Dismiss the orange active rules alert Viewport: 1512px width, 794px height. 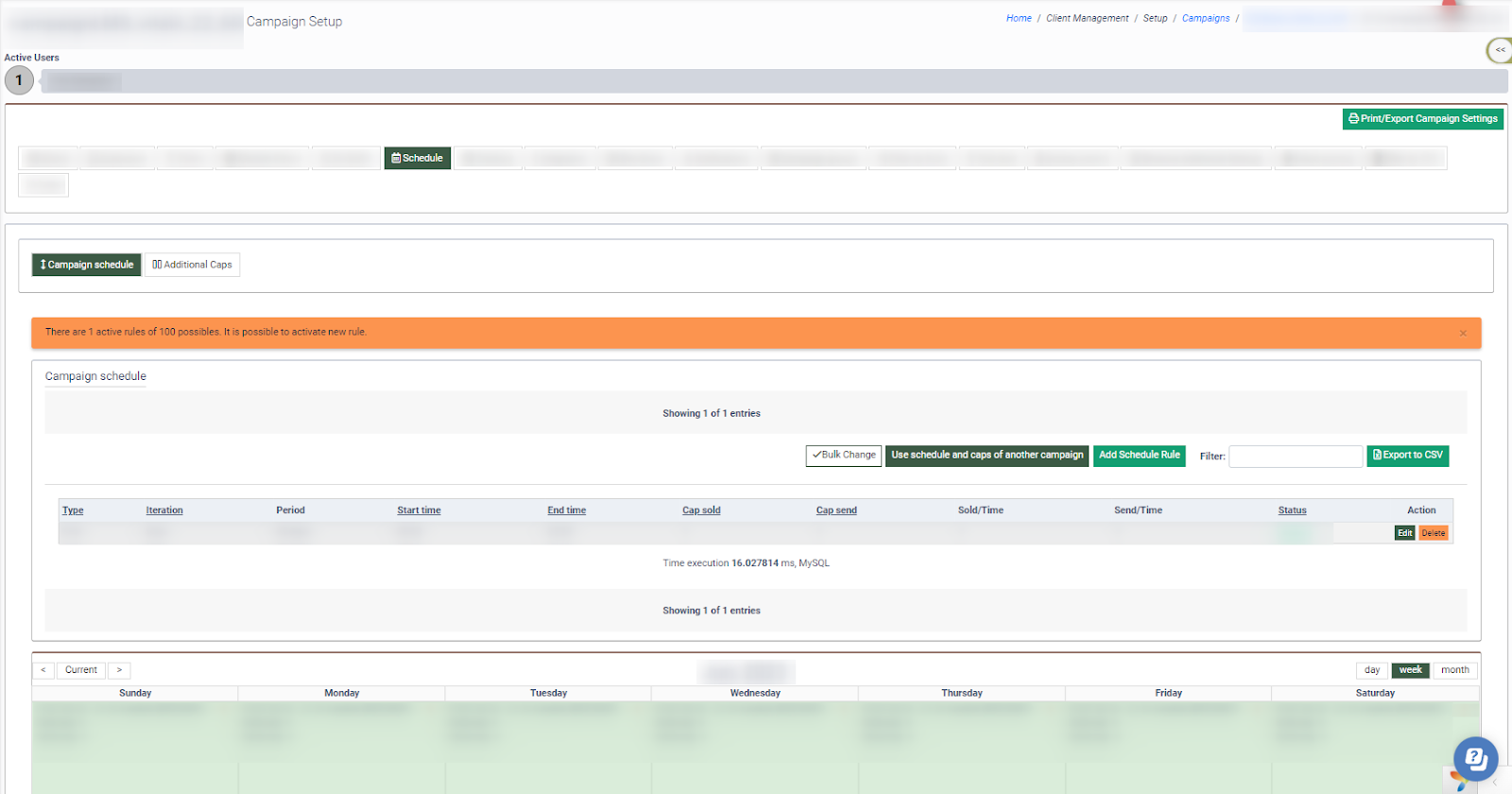1463,334
